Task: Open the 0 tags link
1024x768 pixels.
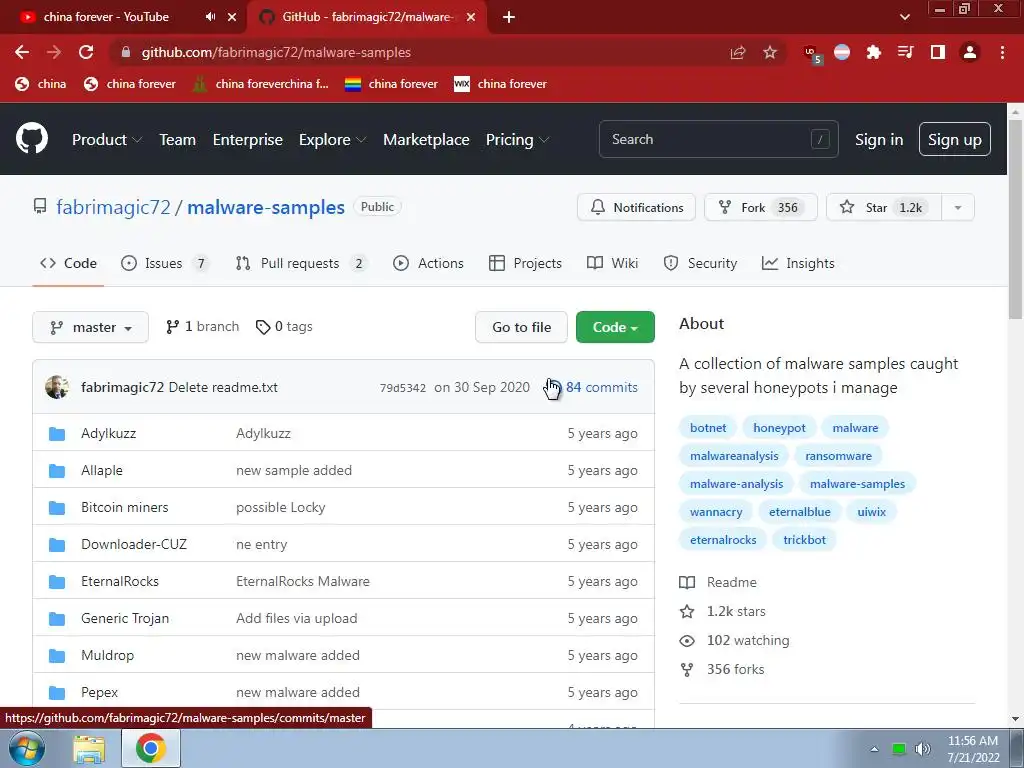Action: coord(284,327)
